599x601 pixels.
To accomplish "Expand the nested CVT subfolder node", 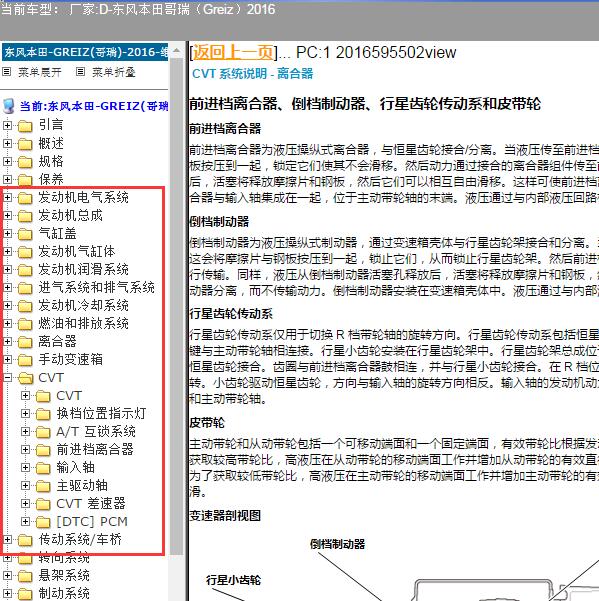I will (x=25, y=396).
